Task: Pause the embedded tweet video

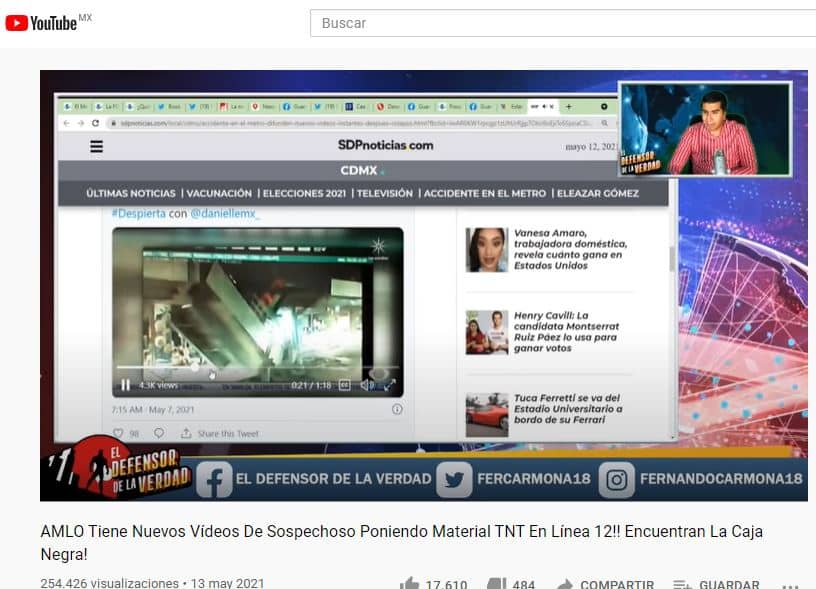Action: (x=125, y=385)
